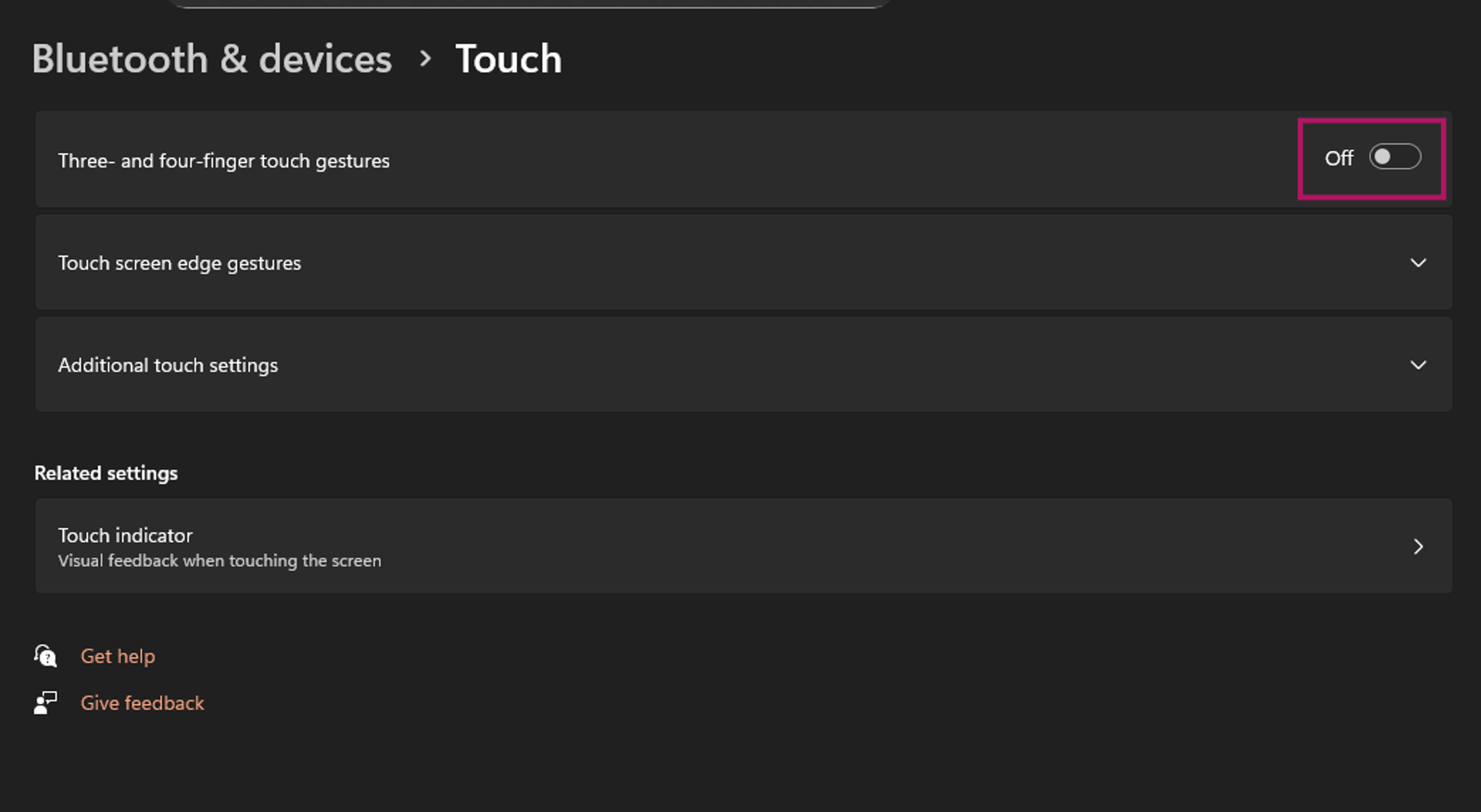This screenshot has height=812, width=1481.
Task: Click the "Additional touch settings" label
Action: pos(168,365)
